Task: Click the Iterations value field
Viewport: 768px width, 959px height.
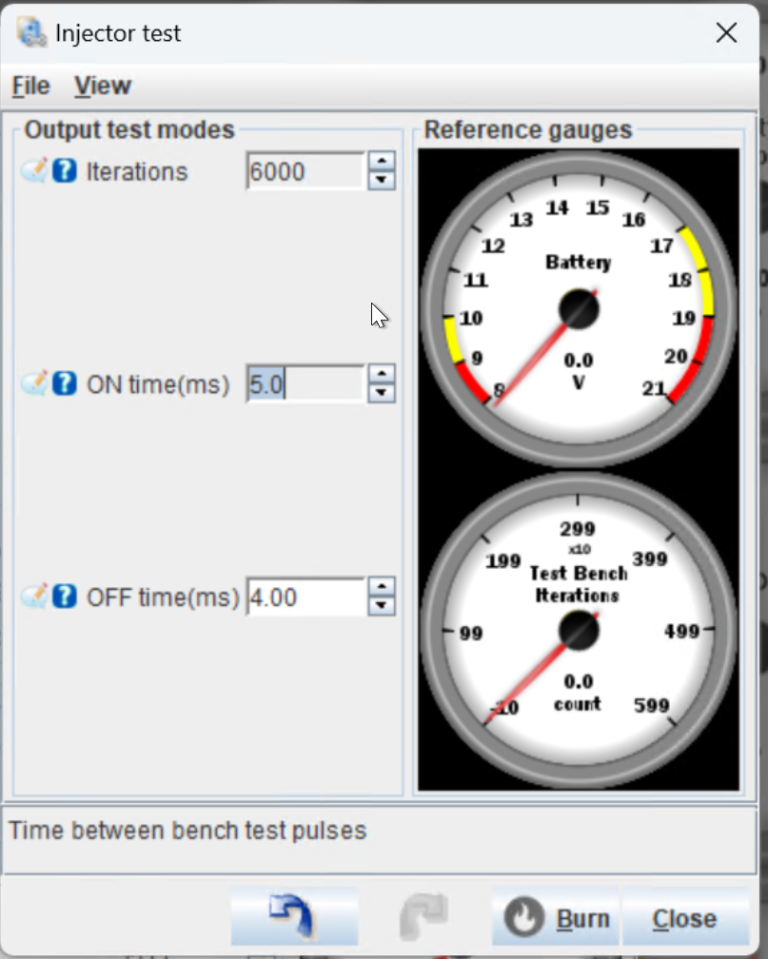Action: pyautogui.click(x=306, y=171)
